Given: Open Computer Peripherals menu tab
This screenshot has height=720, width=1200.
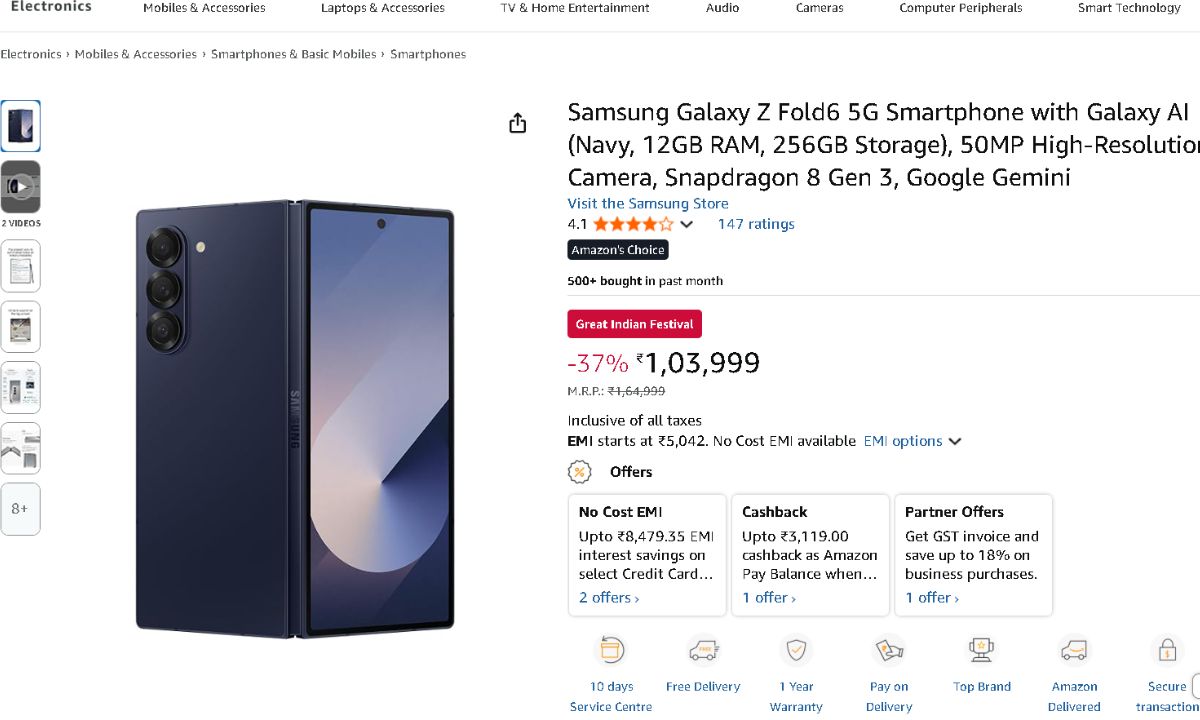Looking at the screenshot, I should coord(960,8).
